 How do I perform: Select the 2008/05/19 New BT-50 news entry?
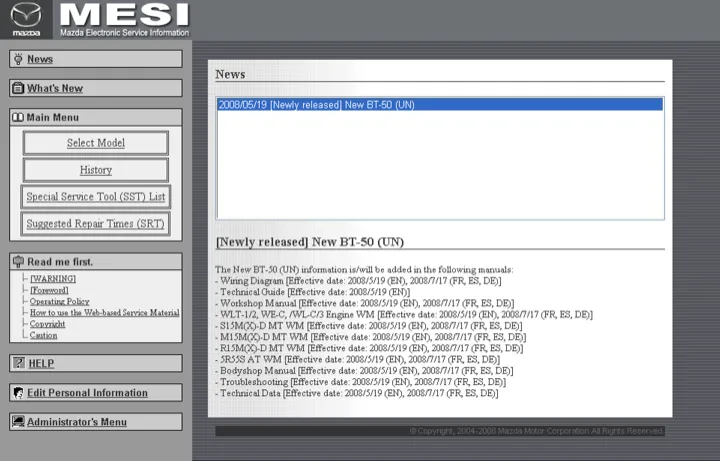[440, 105]
